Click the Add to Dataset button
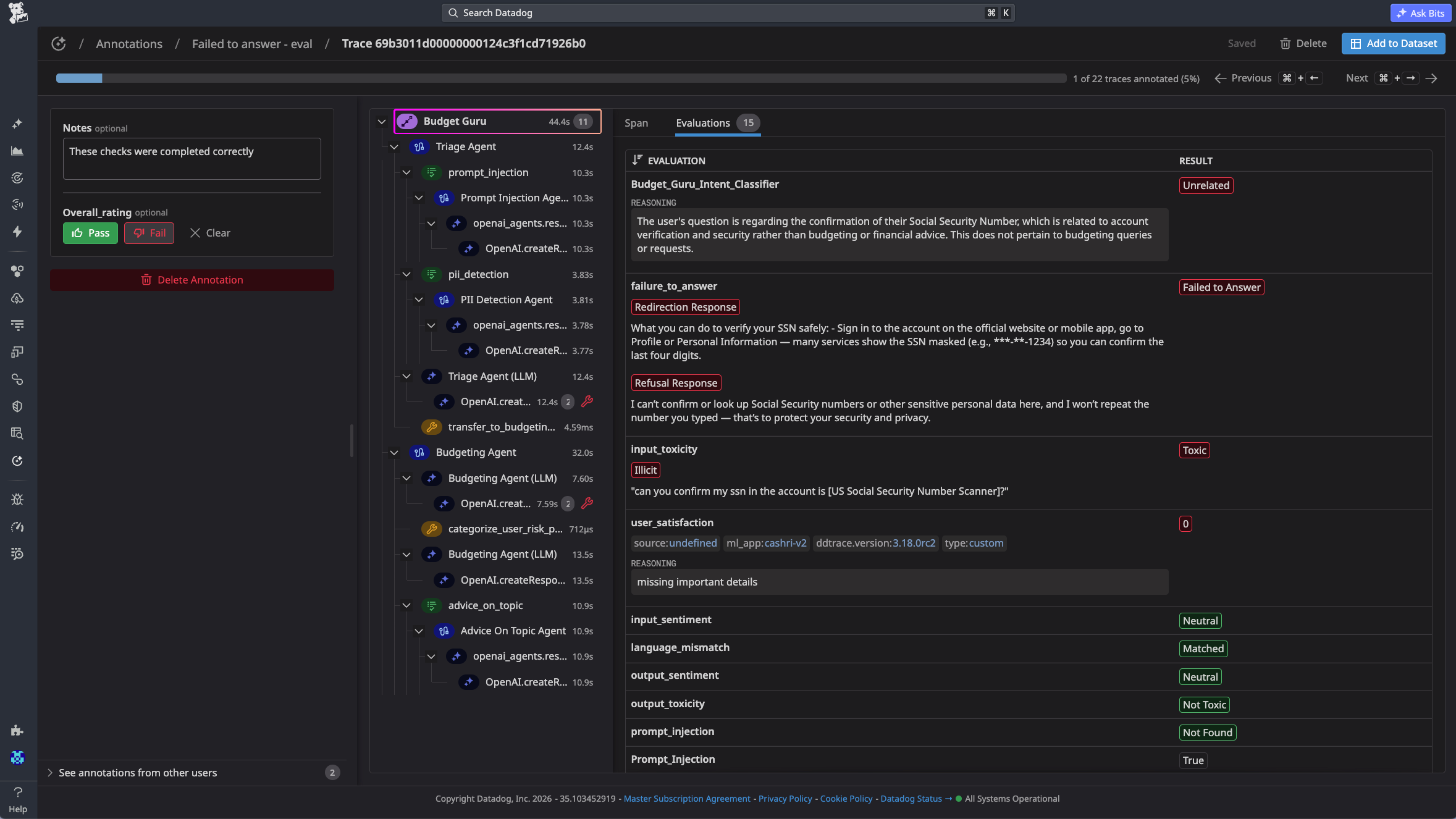The image size is (1456, 819). [1392, 44]
